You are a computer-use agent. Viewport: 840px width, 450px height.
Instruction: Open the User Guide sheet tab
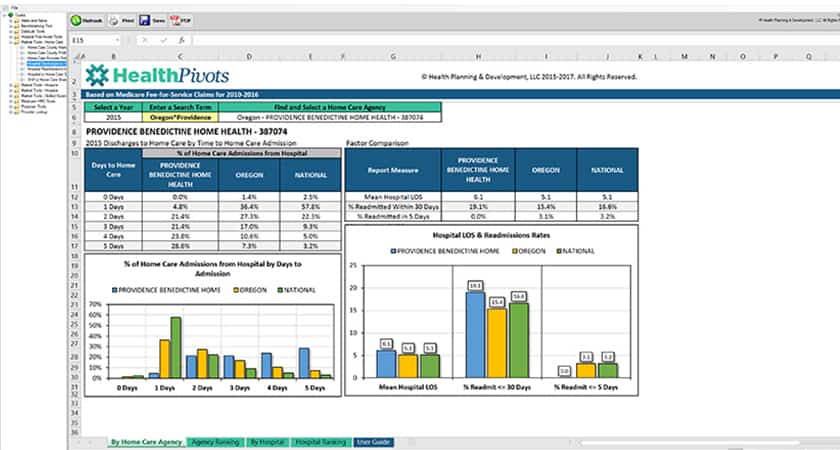tap(373, 442)
